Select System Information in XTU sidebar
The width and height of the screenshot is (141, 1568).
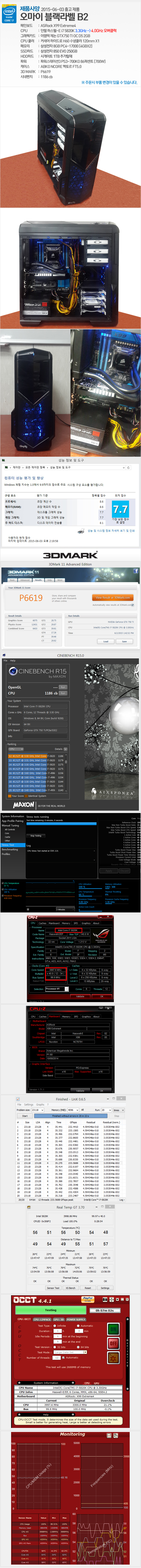(x=13, y=816)
